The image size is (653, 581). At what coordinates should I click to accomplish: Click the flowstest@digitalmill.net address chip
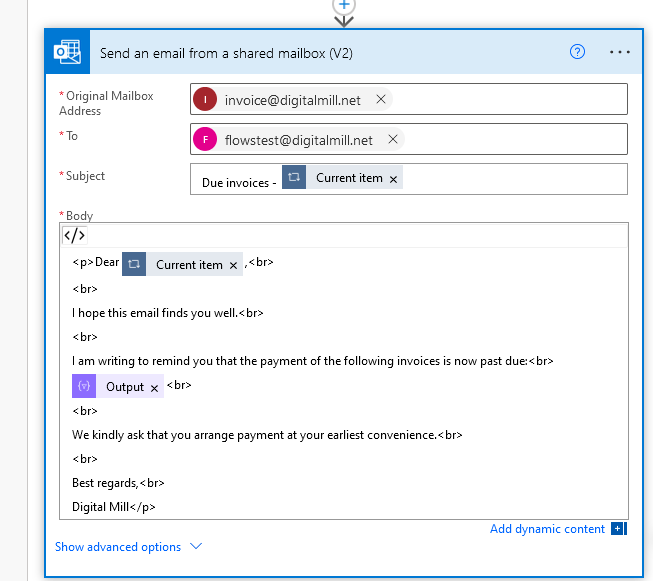tap(298, 140)
